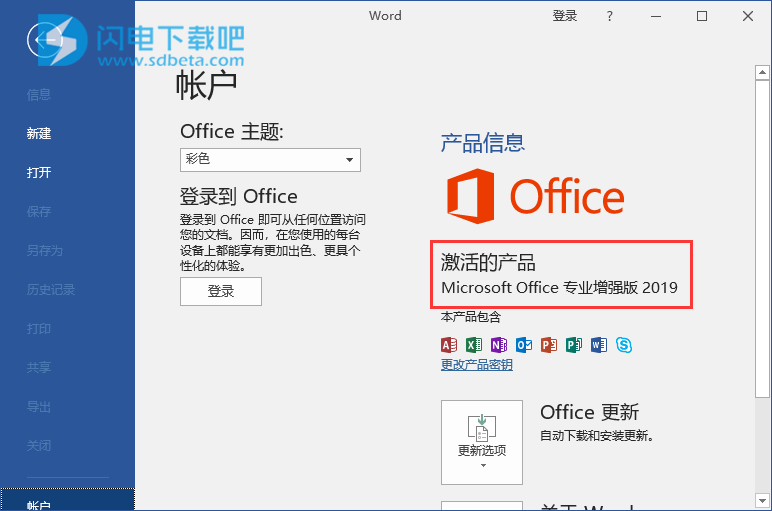Click the scrollbar up arrow
772x511 pixels.
(762, 72)
